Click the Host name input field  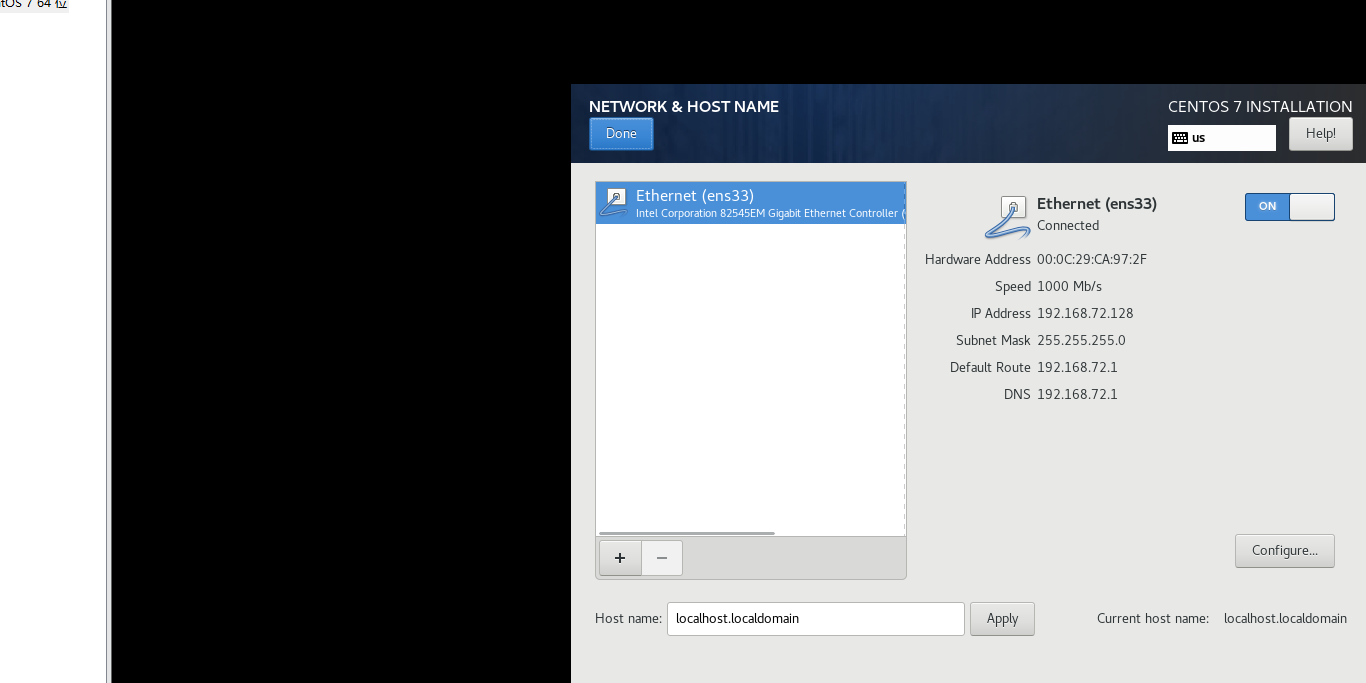(815, 618)
